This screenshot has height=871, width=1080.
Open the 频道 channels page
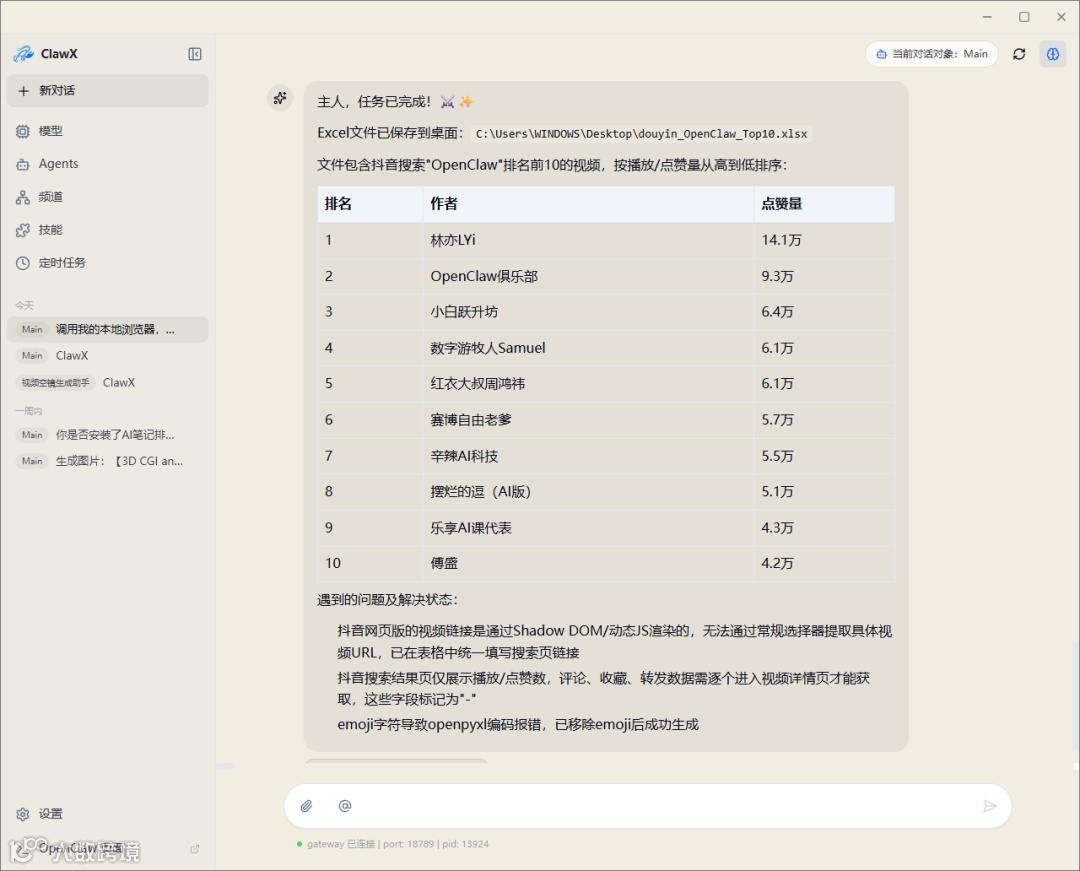(107, 197)
